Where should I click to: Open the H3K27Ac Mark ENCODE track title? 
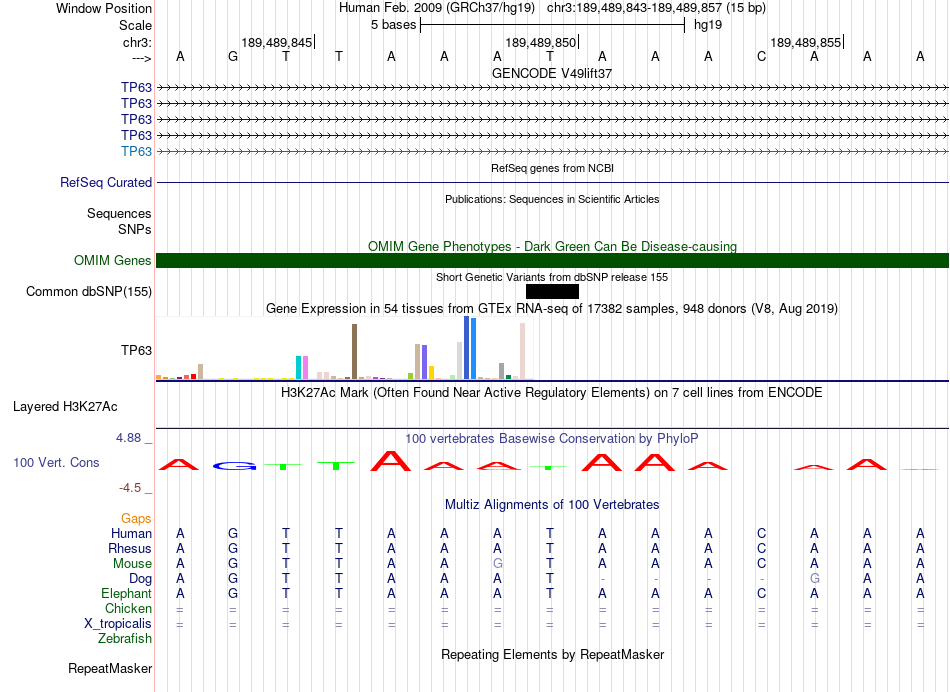[x=552, y=393]
